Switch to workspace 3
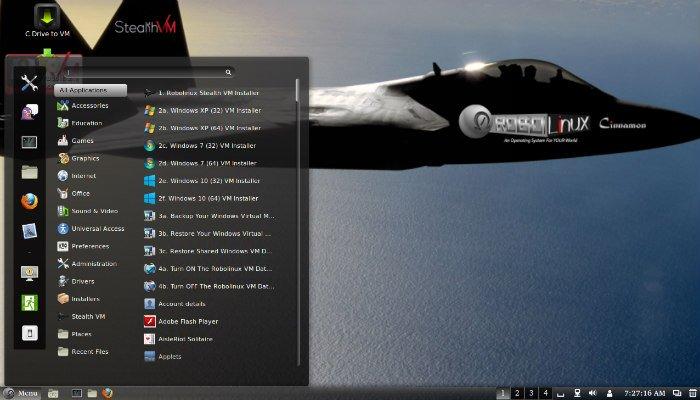The image size is (700, 400). (x=531, y=393)
